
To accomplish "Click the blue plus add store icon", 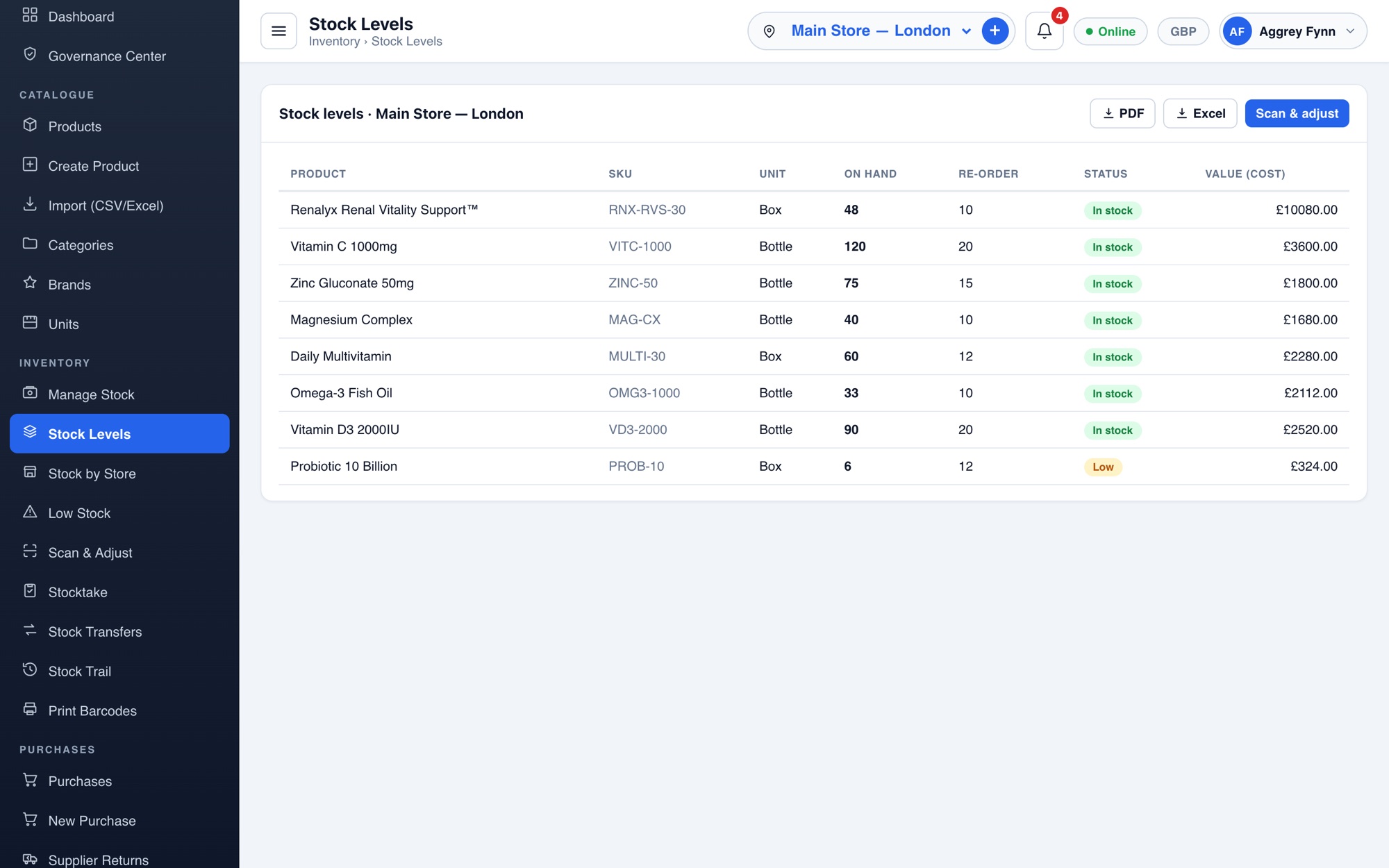I will point(995,31).
